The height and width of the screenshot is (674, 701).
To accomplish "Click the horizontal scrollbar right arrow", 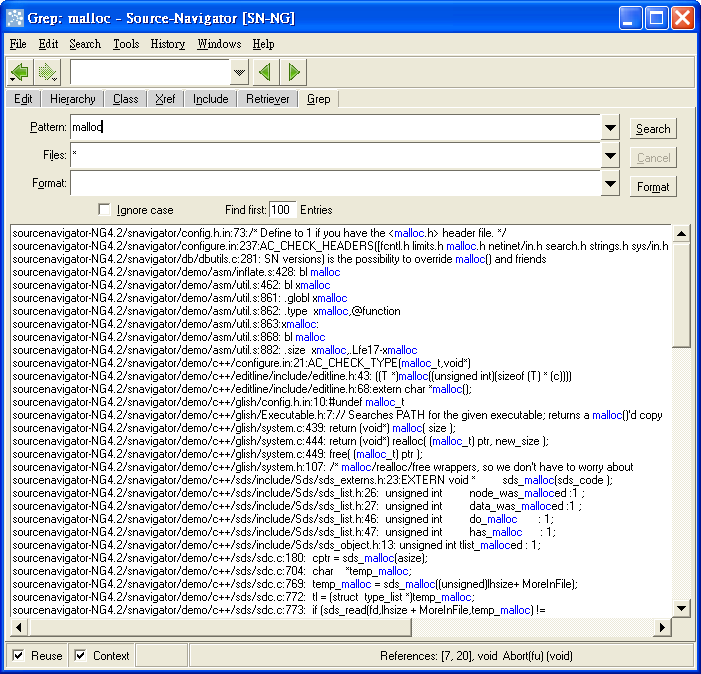I will point(661,627).
